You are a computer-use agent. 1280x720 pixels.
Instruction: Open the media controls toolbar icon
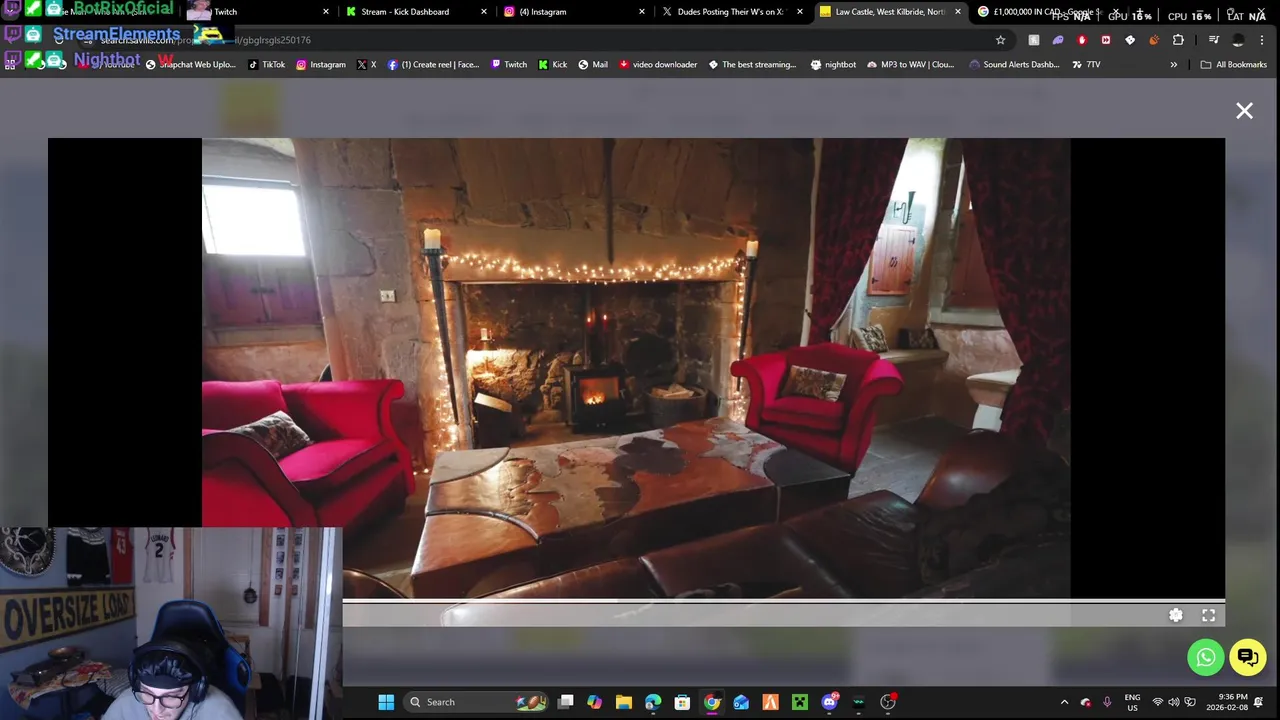click(x=1214, y=40)
